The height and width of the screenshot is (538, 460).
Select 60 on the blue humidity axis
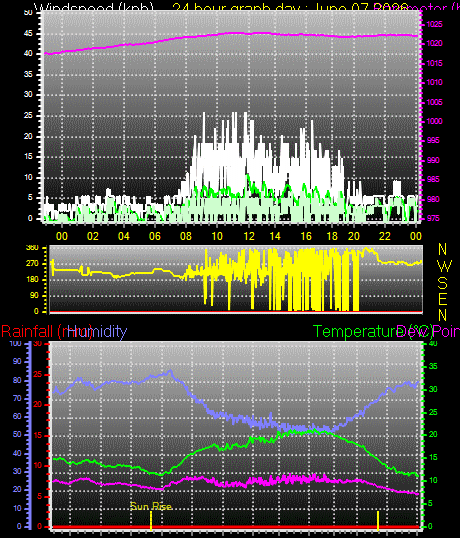[17, 417]
